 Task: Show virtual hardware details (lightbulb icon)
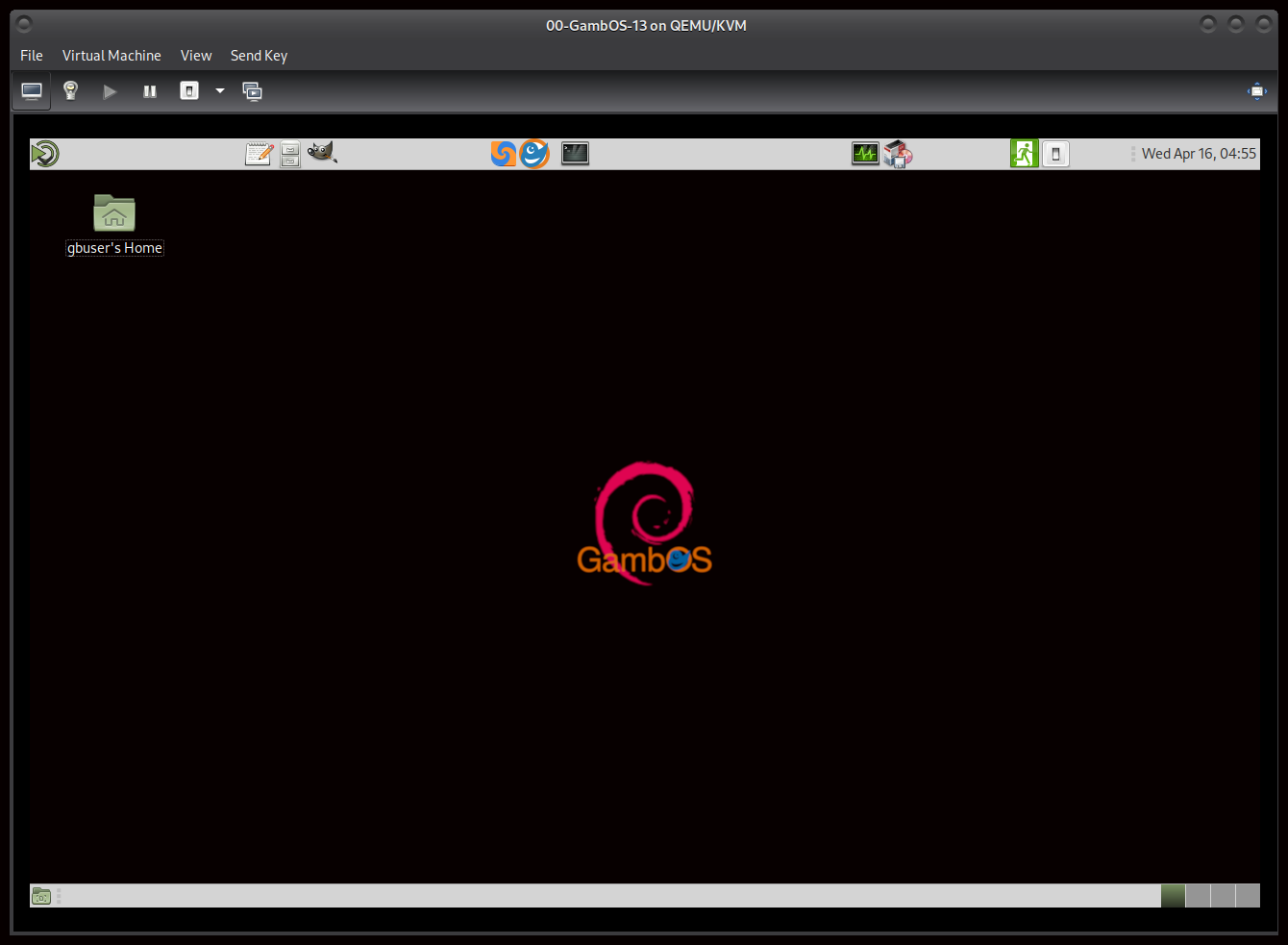[70, 91]
